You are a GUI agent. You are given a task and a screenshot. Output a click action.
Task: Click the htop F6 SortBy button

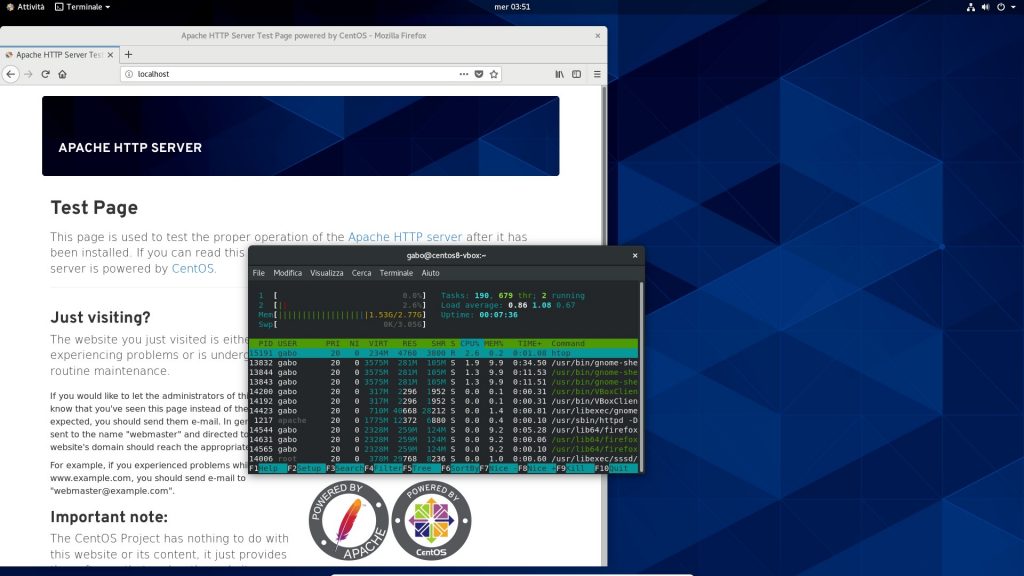click(460, 468)
